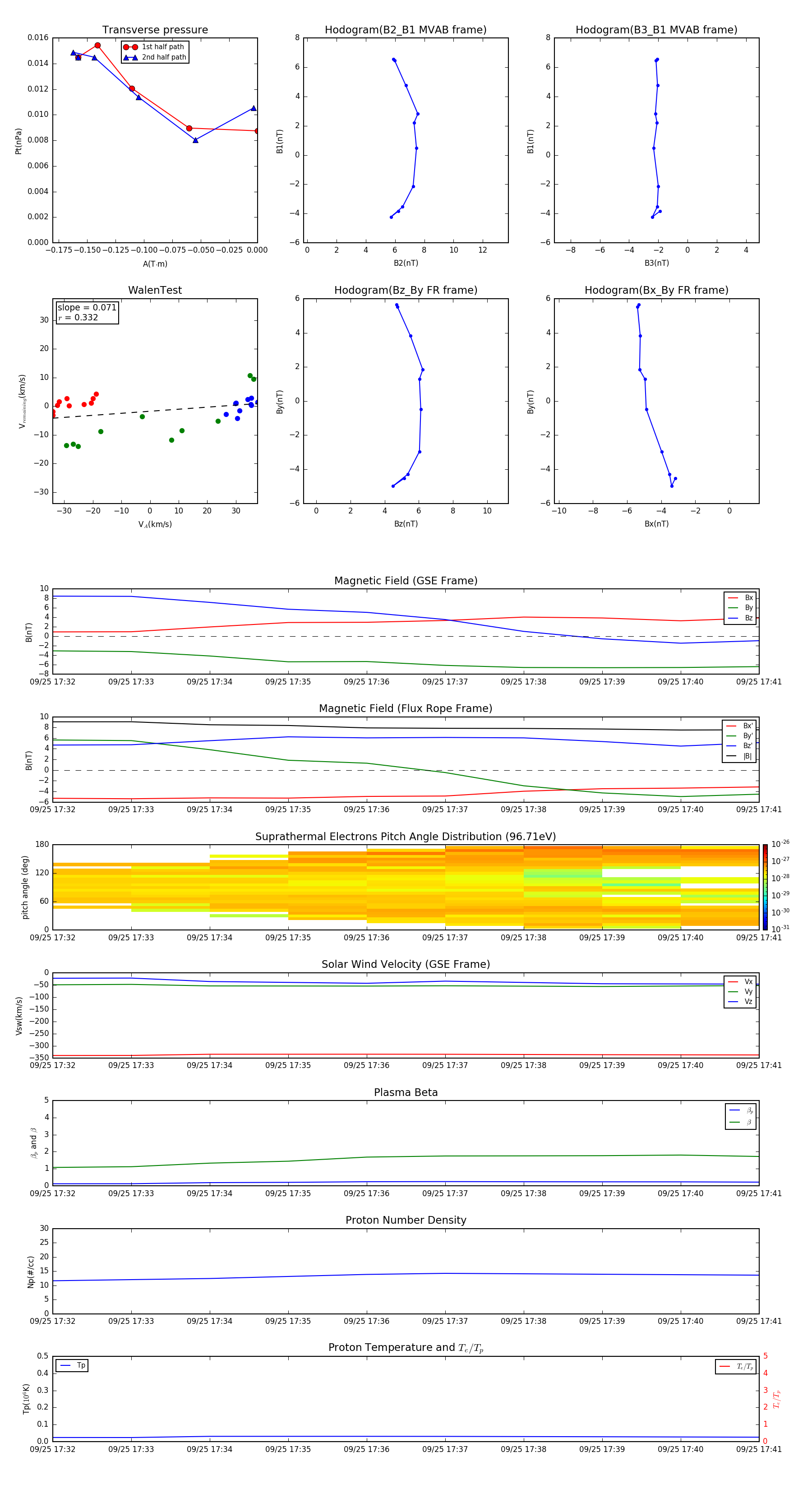Image resolution: width=812 pixels, height=1489 pixels.
Task: Click the 'Proton Temperature and Te/Tp' title
Action: [x=406, y=1348]
